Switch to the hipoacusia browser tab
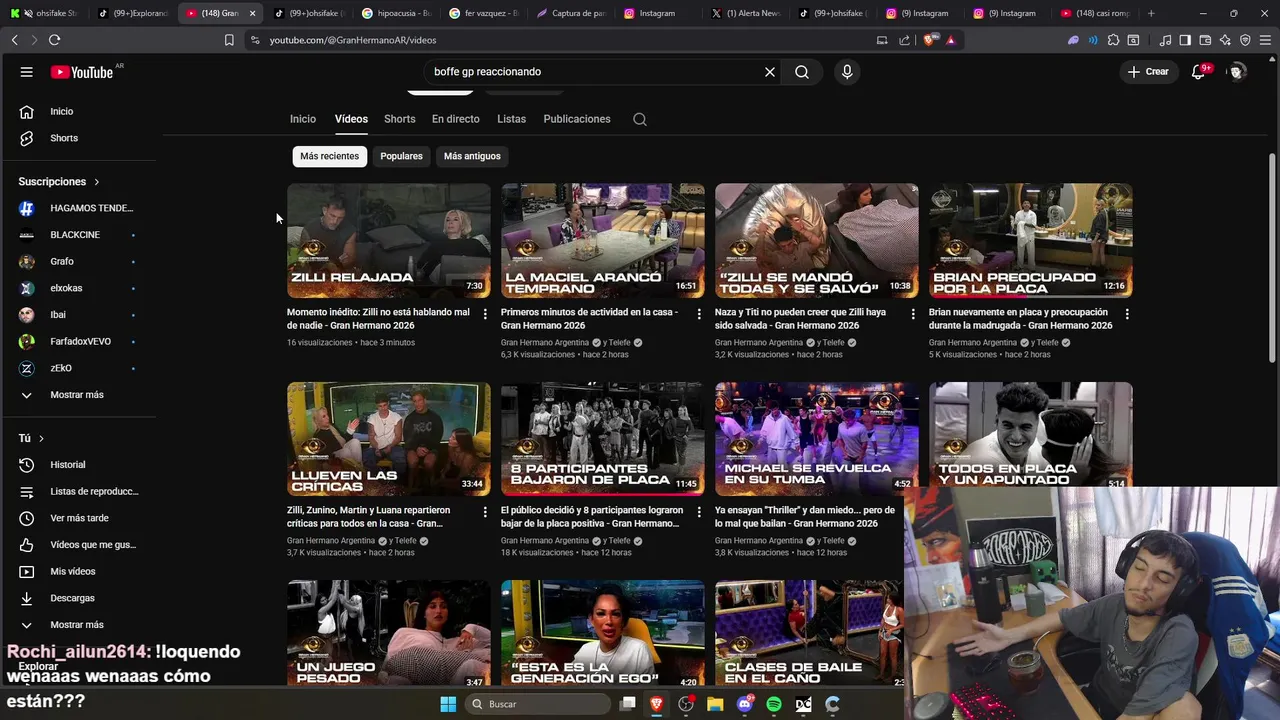This screenshot has height=720, width=1280. tap(396, 13)
